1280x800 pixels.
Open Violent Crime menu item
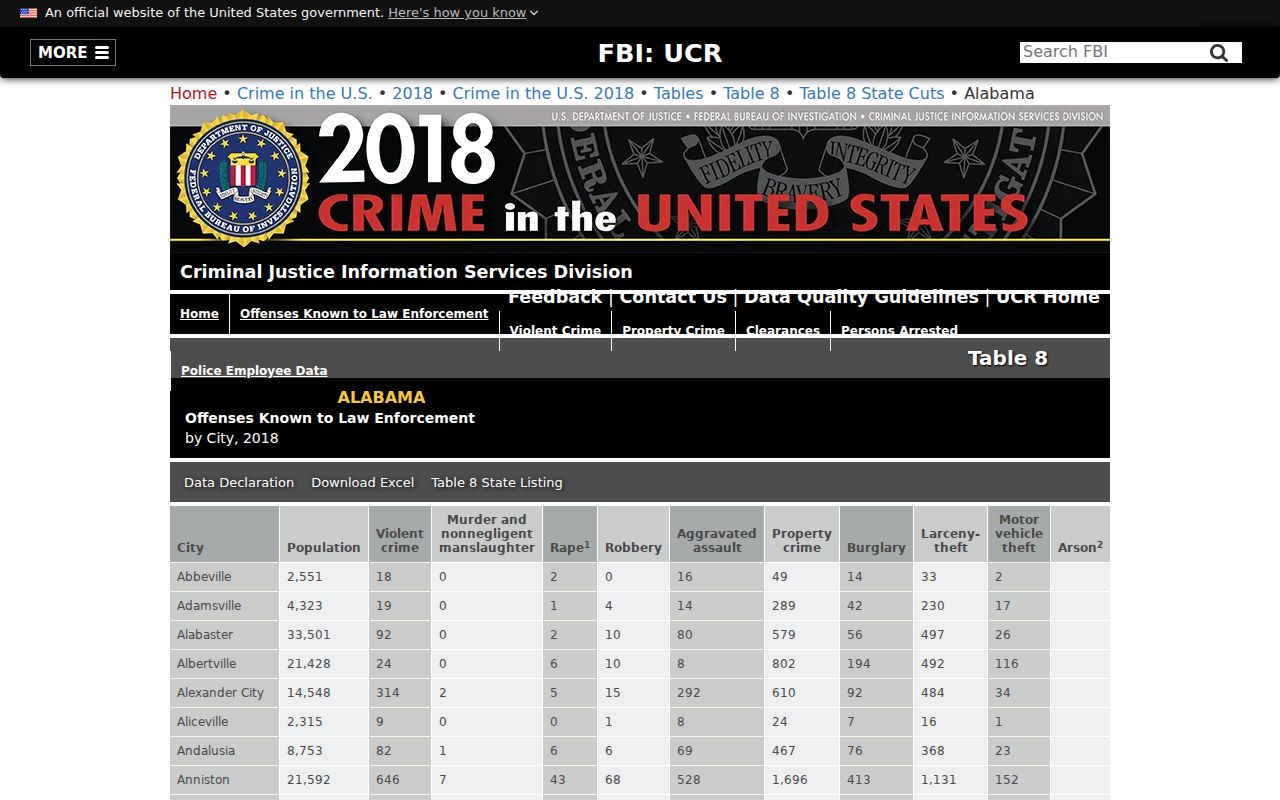[x=555, y=330]
